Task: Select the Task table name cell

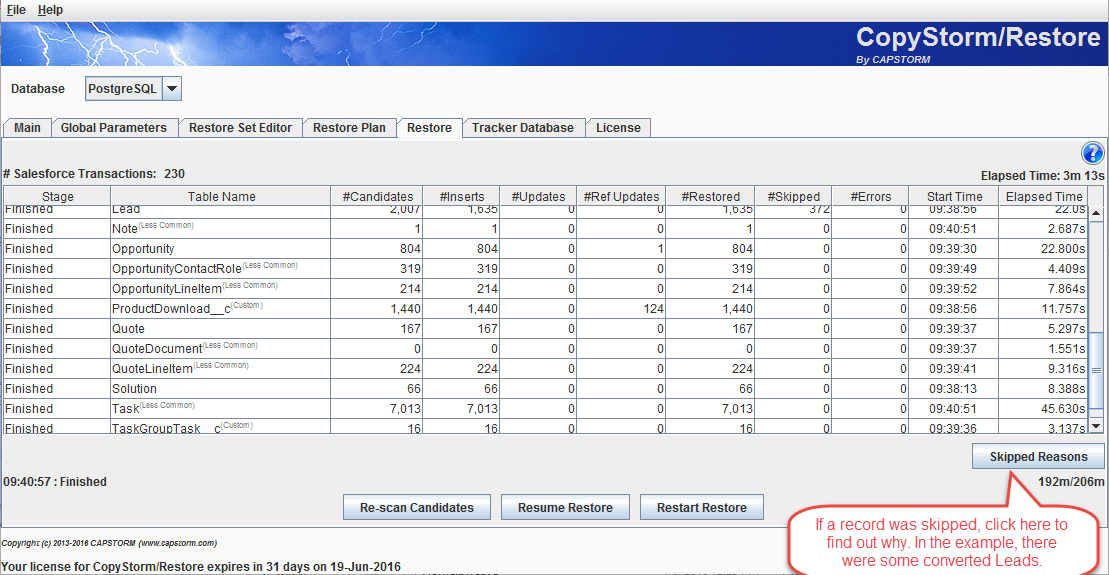Action: tap(221, 409)
